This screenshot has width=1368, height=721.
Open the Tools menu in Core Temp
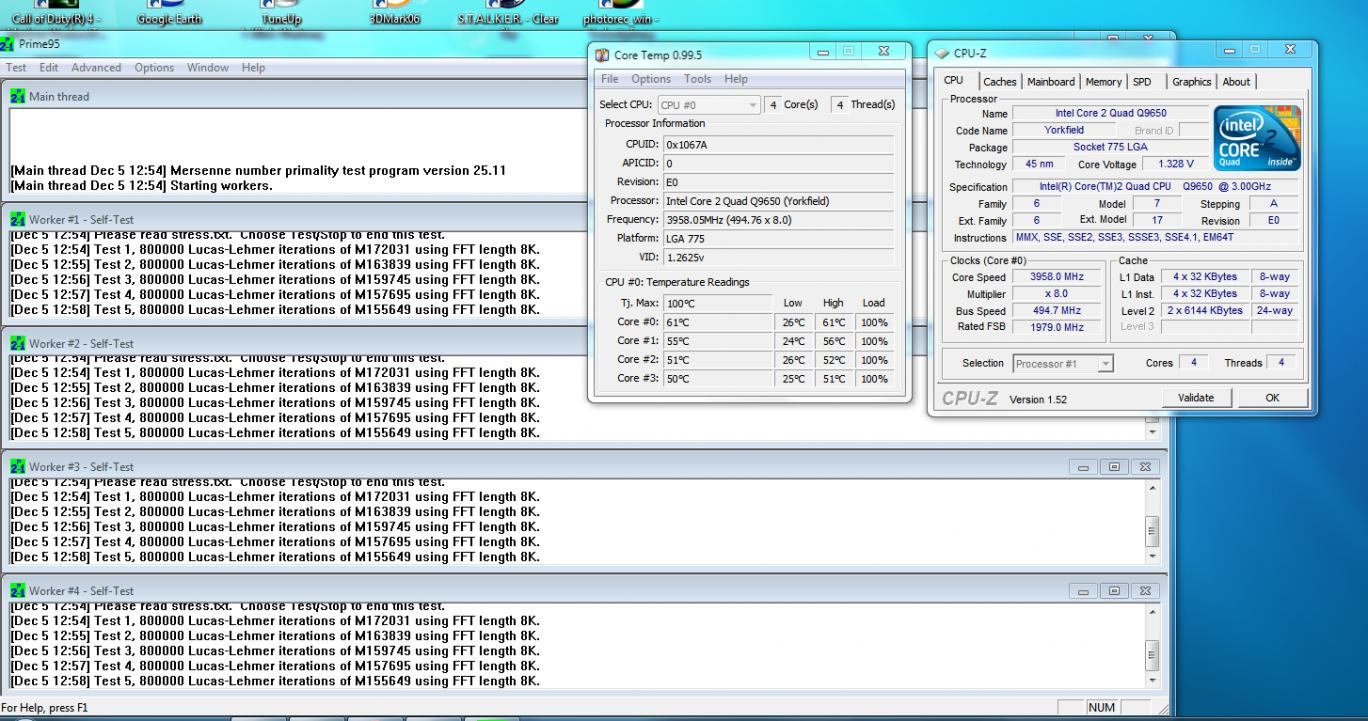coord(698,79)
